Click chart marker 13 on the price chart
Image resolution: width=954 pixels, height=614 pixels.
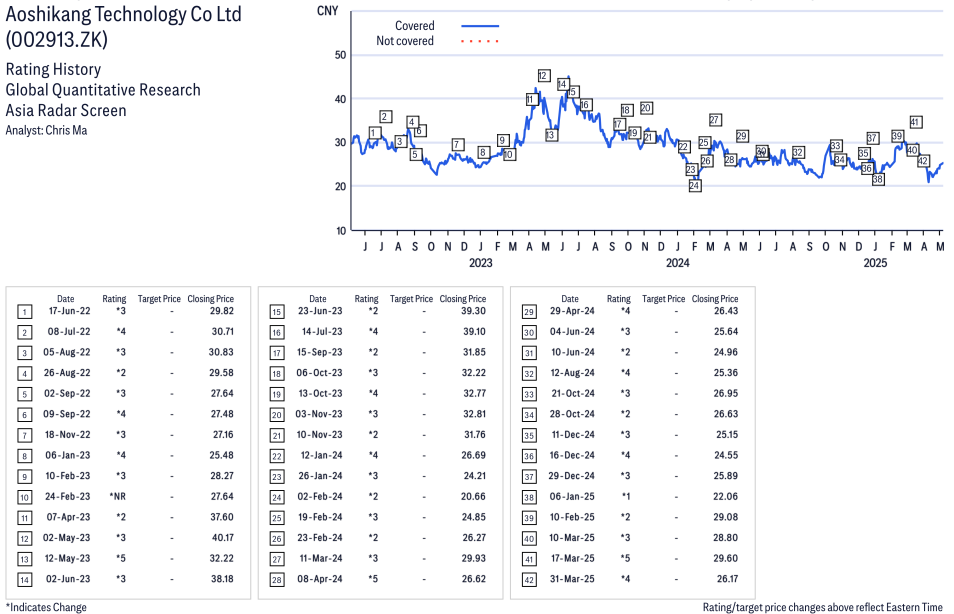[x=551, y=135]
